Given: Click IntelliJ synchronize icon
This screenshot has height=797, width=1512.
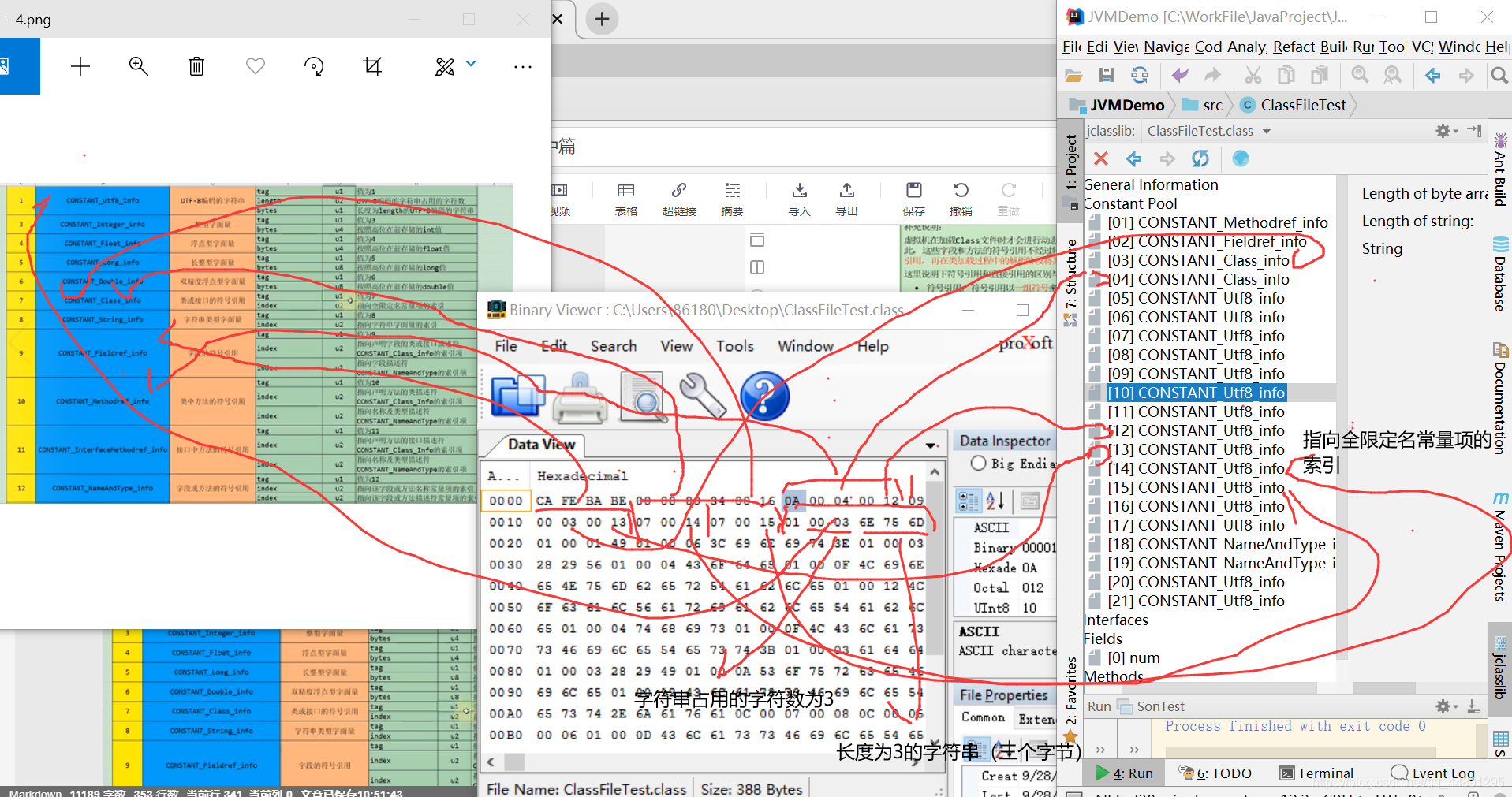Looking at the screenshot, I should click(x=1140, y=75).
